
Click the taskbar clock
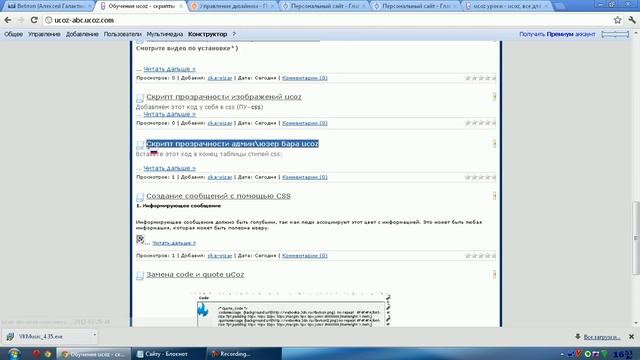623,354
